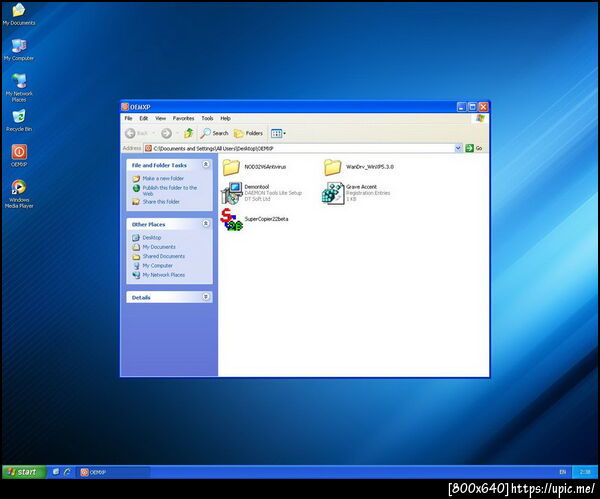
Task: Open the File menu
Action: (128, 118)
